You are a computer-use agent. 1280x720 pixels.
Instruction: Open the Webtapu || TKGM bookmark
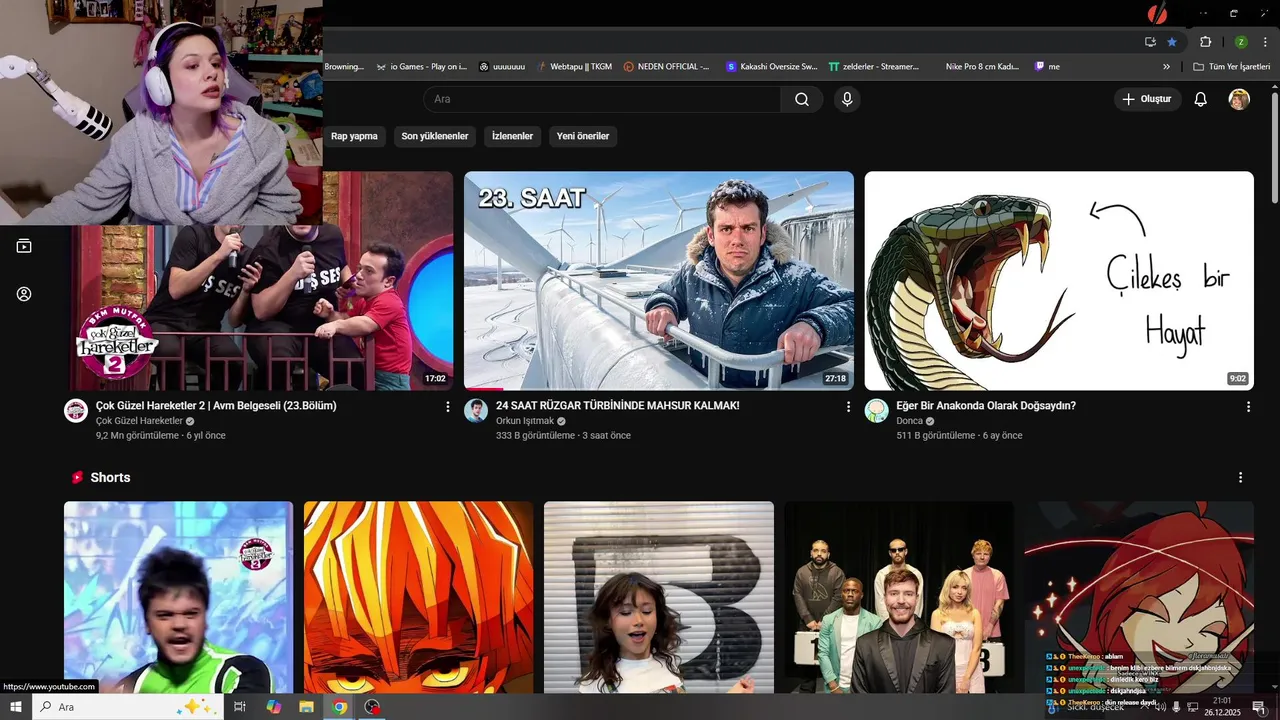click(573, 67)
